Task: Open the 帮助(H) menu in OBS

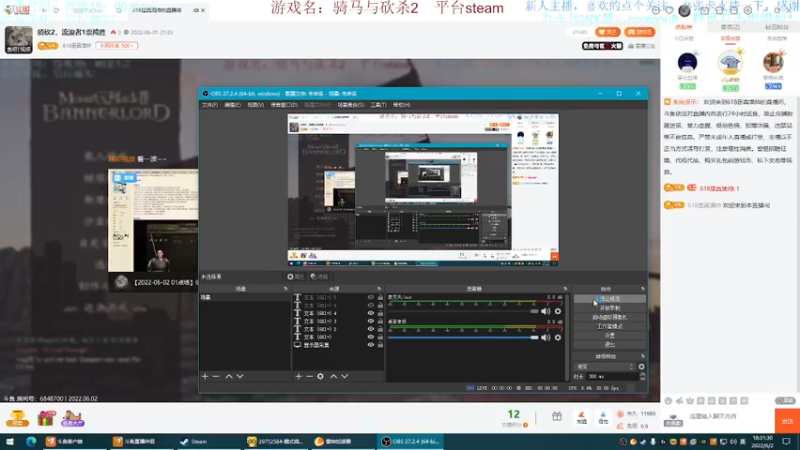Action: pyautogui.click(x=402, y=105)
